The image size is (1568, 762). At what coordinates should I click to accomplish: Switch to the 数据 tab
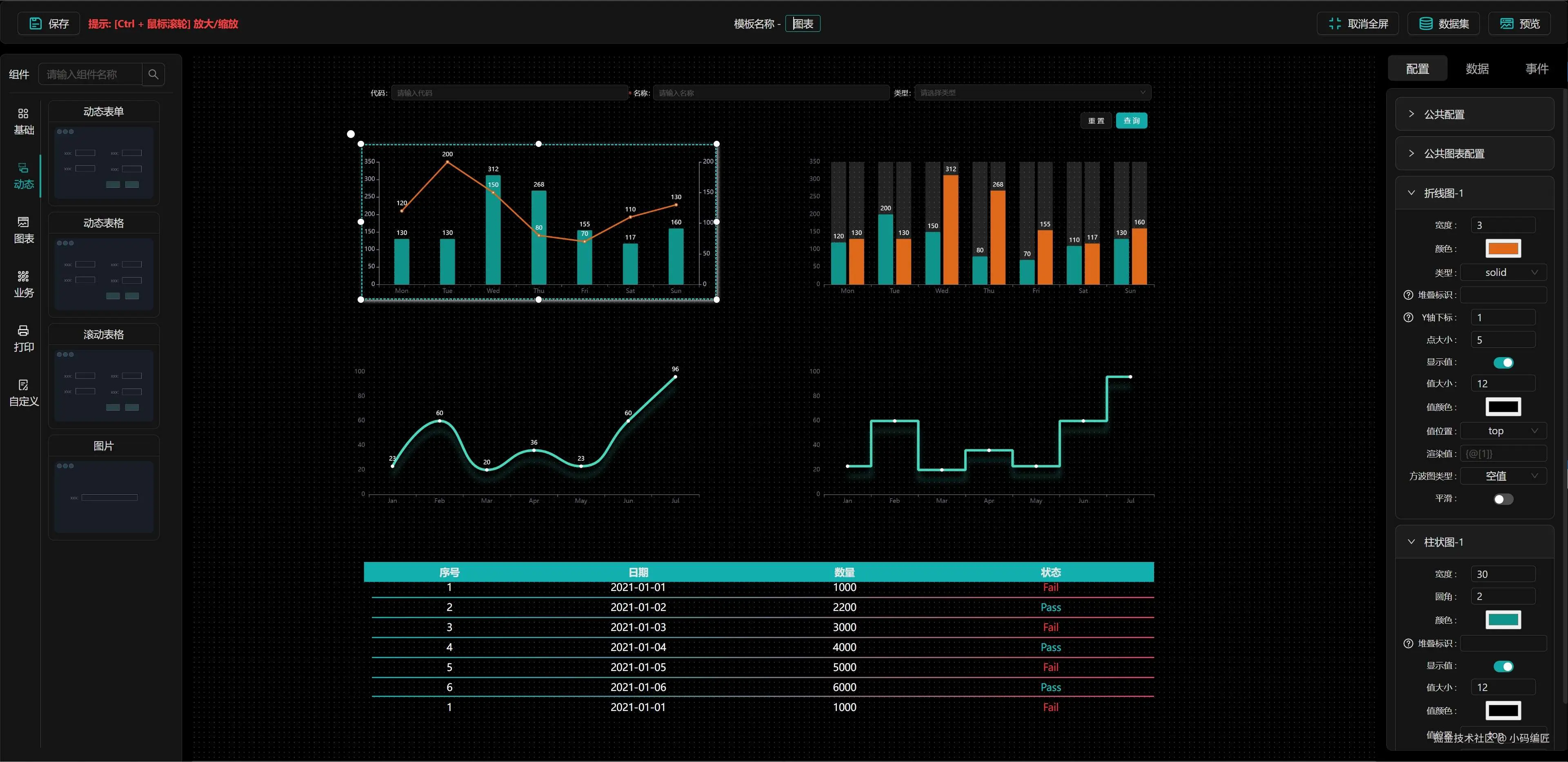[1477, 69]
